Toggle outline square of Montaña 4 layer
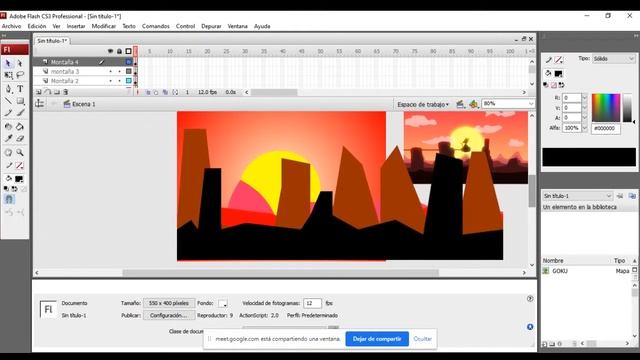 coord(129,62)
